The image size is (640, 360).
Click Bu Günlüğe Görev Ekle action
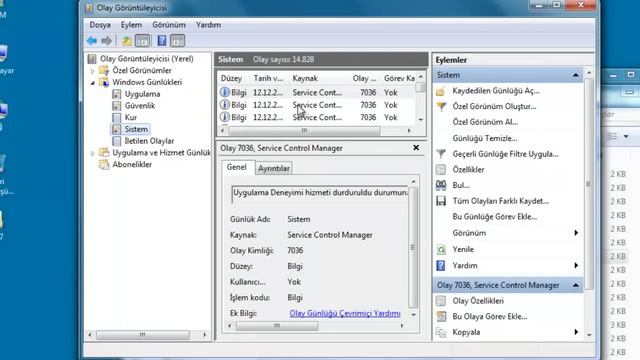[x=495, y=217]
